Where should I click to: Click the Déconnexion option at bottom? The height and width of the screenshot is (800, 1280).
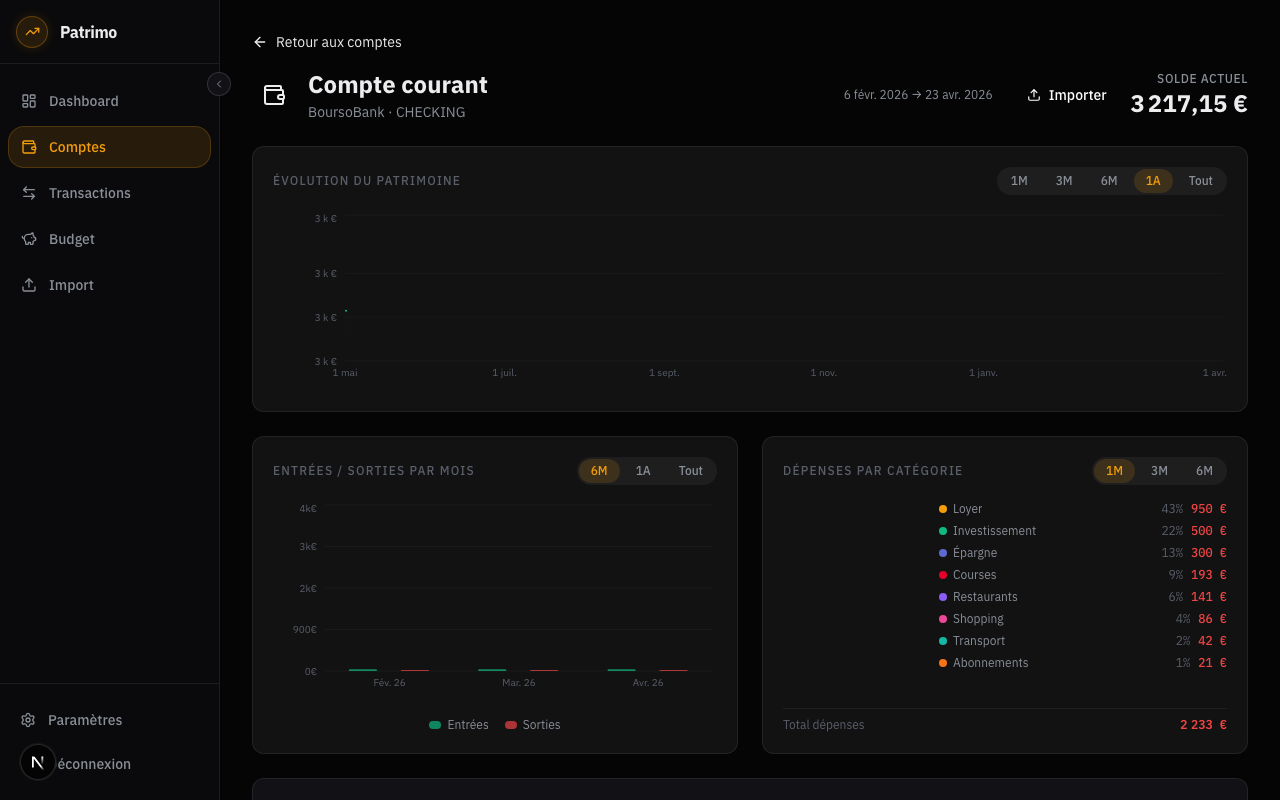pyautogui.click(x=90, y=763)
